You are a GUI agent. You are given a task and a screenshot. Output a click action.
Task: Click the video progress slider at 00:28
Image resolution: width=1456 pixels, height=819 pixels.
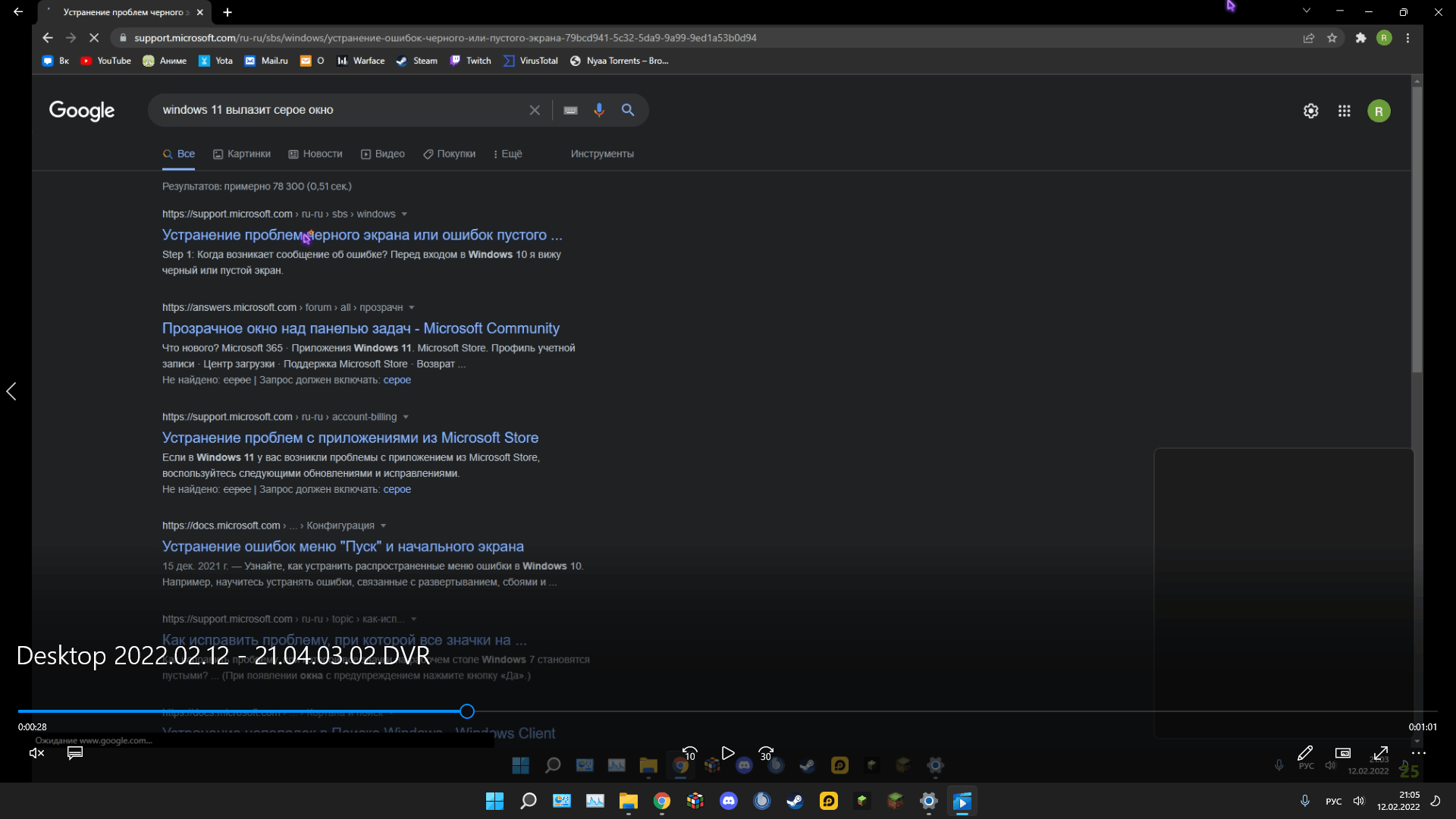point(468,711)
